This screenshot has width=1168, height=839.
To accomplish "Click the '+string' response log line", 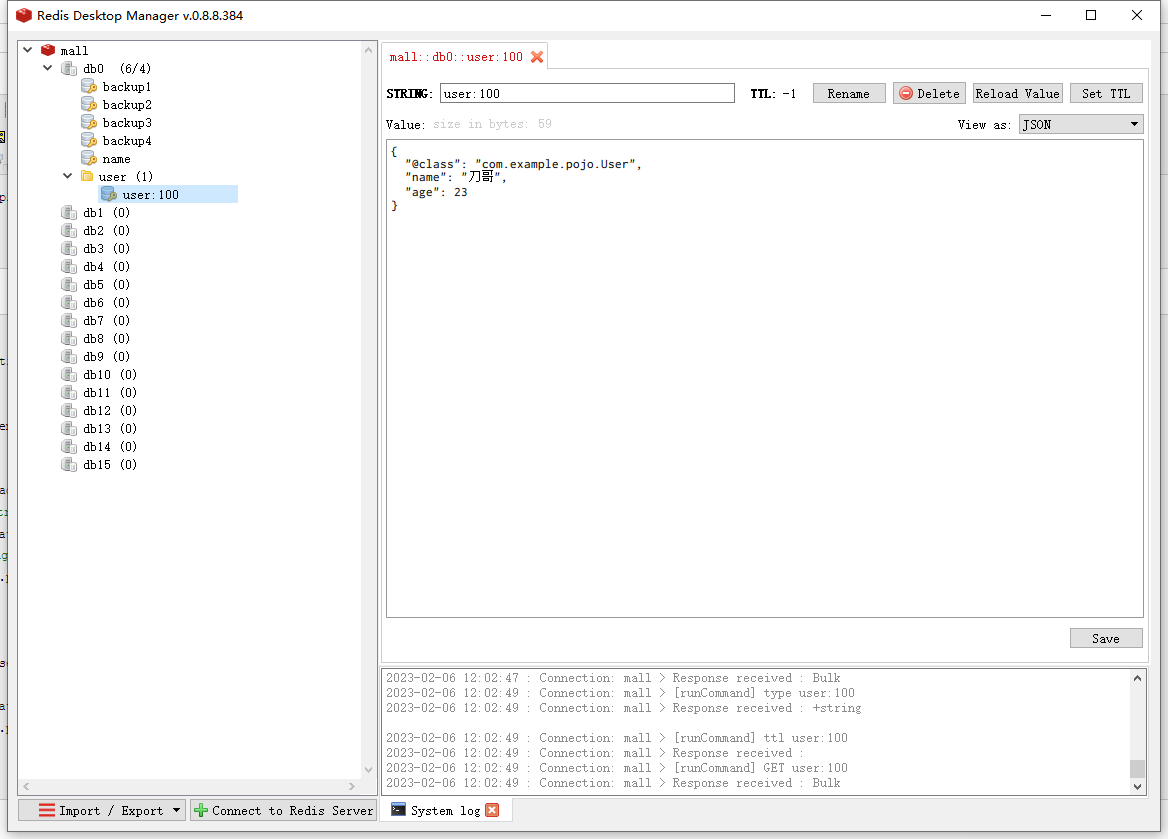I will point(623,708).
